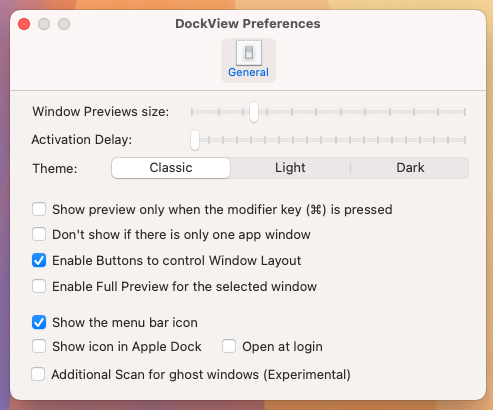493x410 pixels.
Task: Uncheck Enable Buttons to control Window Layout
Action: (39, 260)
